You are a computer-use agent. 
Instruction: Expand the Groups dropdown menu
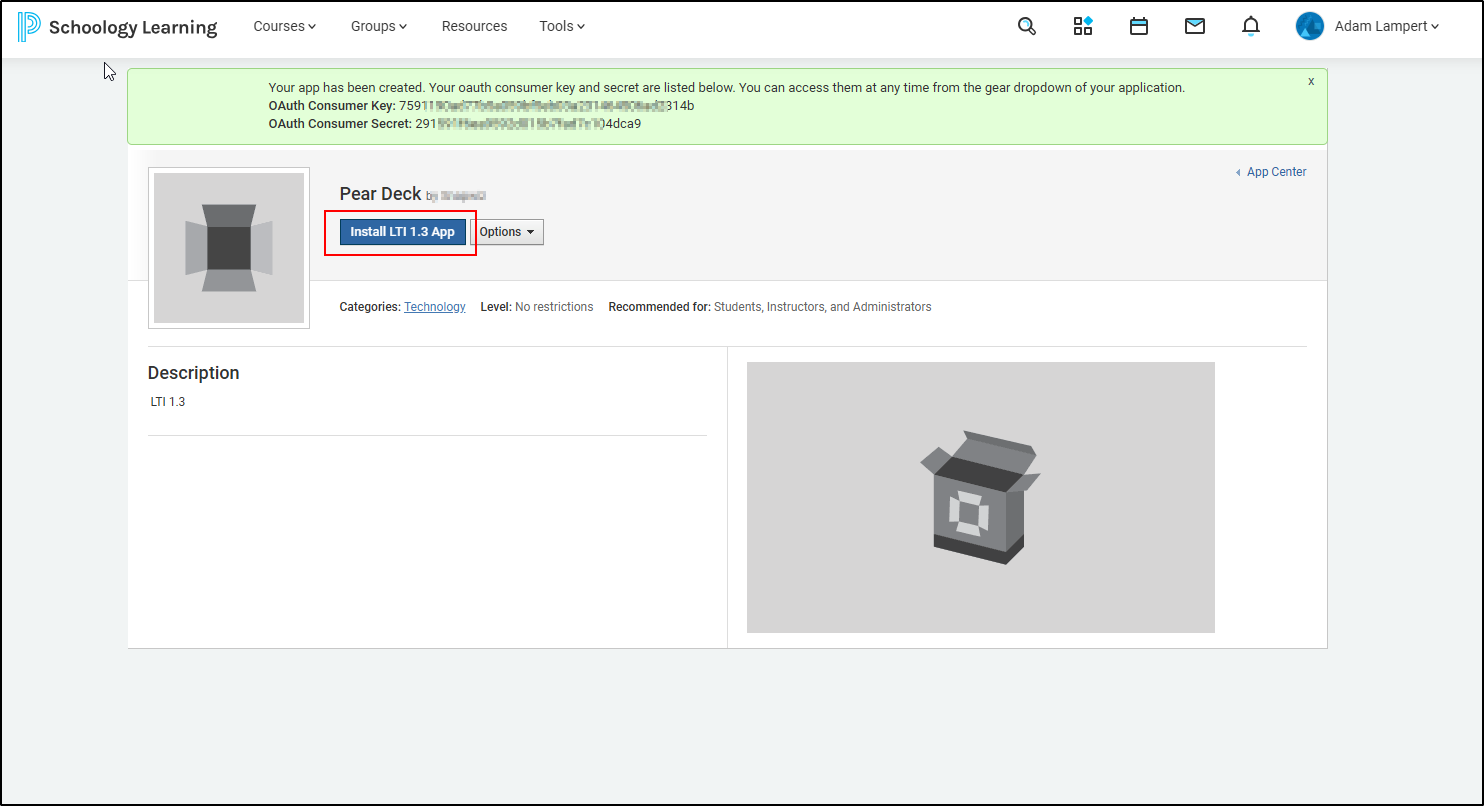coord(379,26)
